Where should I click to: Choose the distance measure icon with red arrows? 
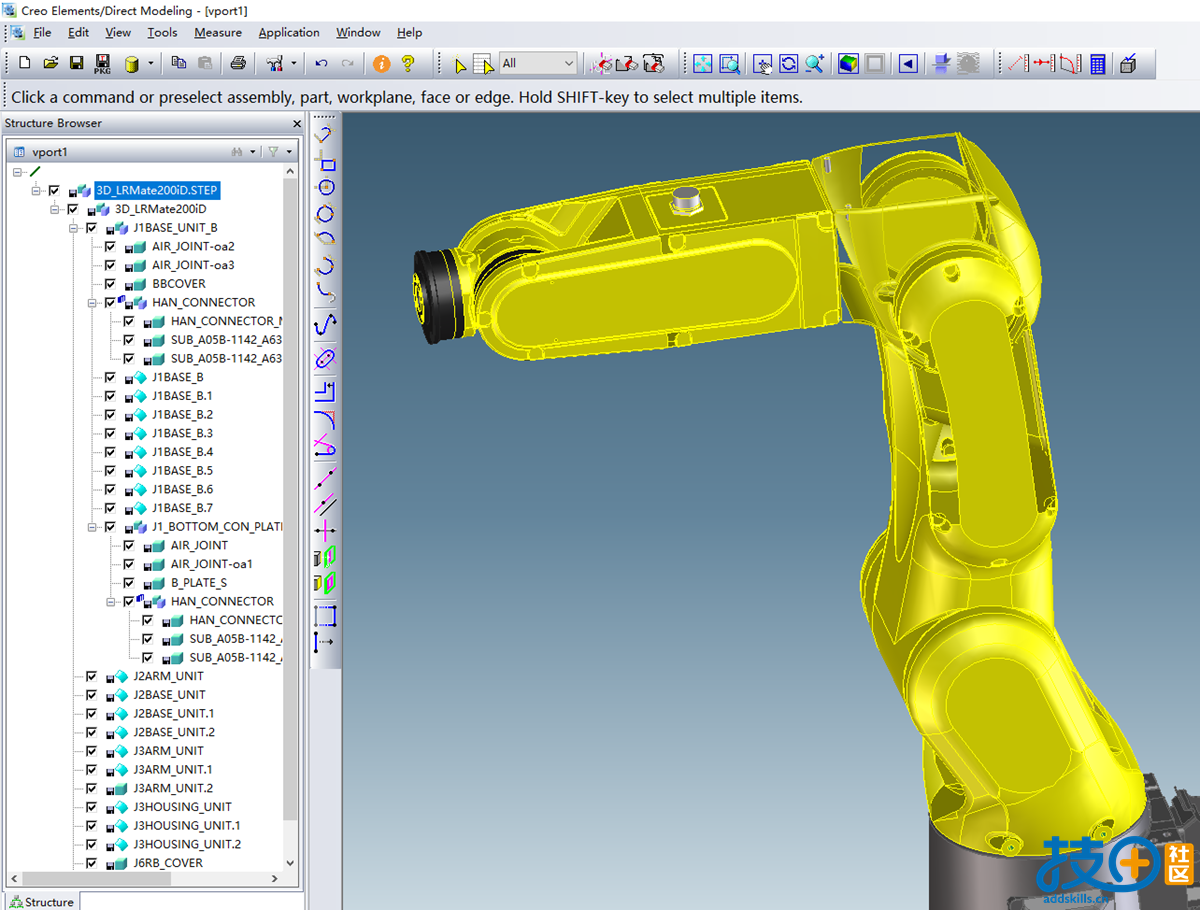[1044, 63]
